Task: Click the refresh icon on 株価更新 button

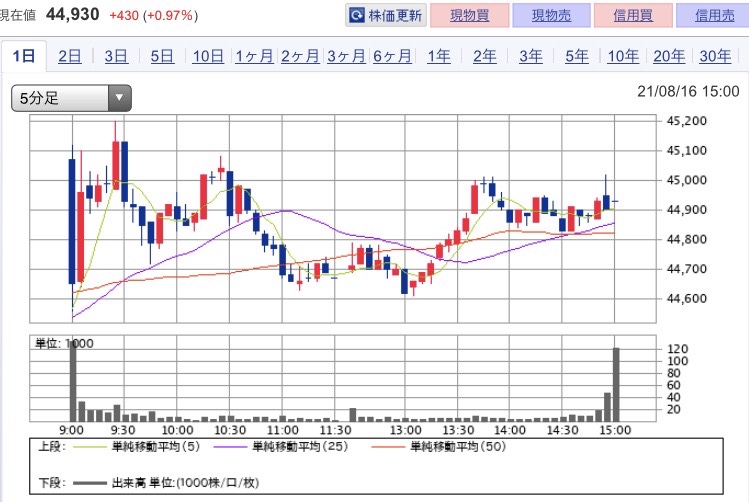Action: (356, 15)
